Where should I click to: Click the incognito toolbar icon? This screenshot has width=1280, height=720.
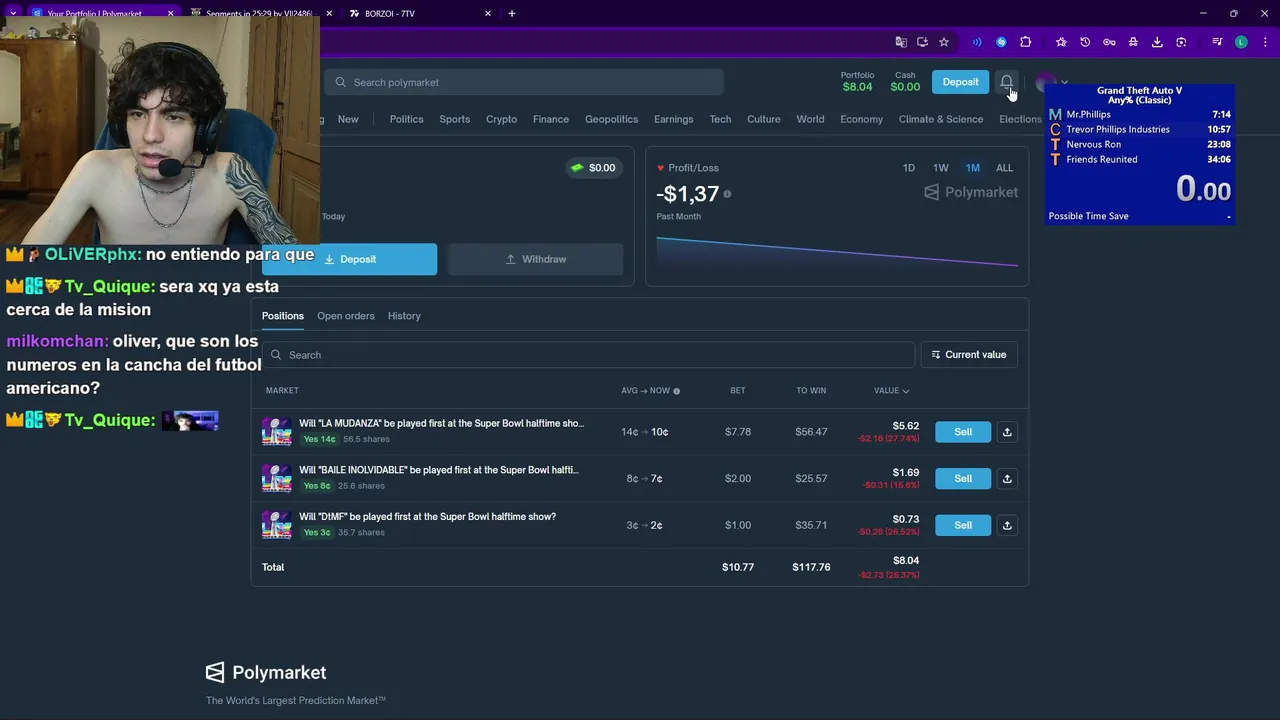point(1133,42)
